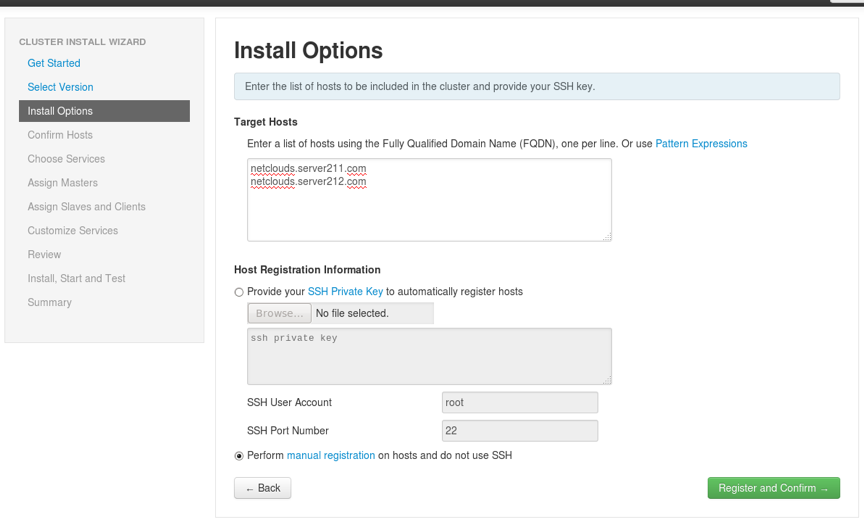Click the SSH Port Number field
The height and width of the screenshot is (518, 864).
[x=520, y=430]
